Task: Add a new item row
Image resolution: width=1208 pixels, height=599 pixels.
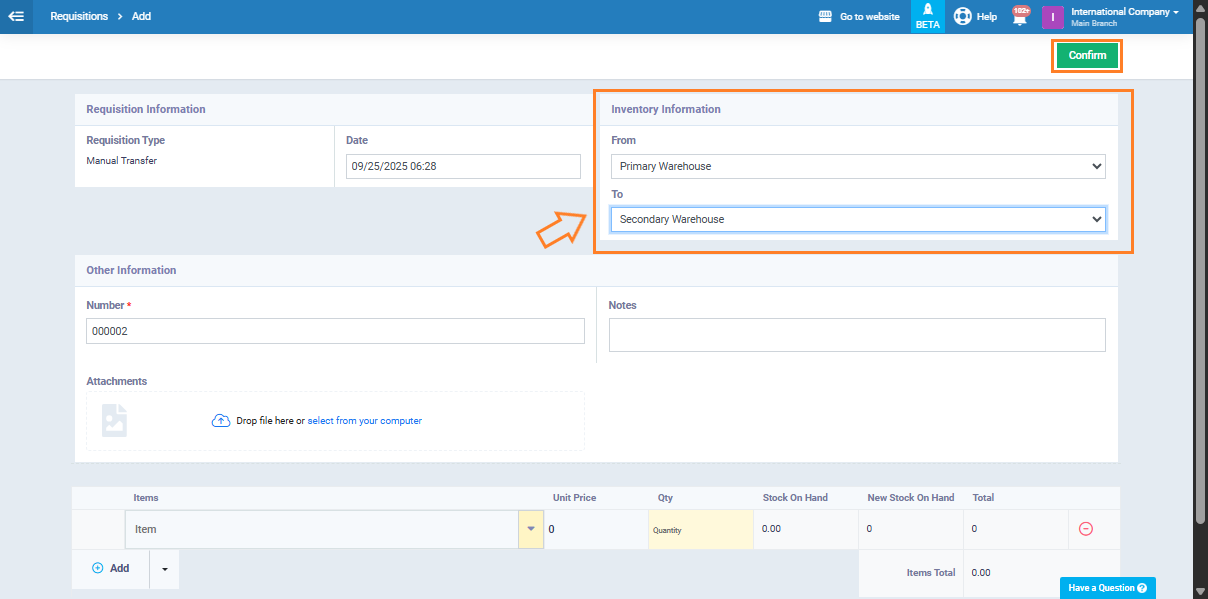Action: point(111,568)
